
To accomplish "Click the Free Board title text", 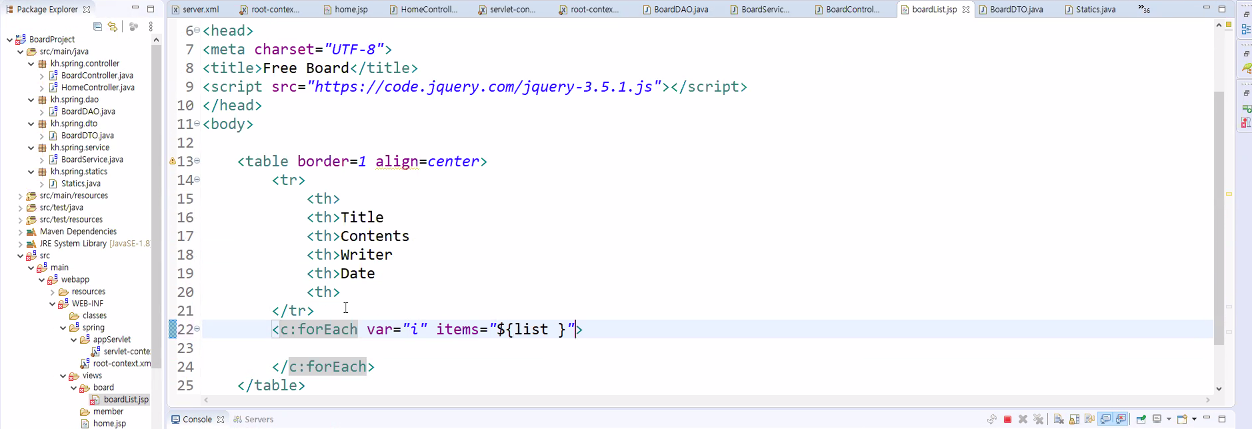I will (x=305, y=68).
